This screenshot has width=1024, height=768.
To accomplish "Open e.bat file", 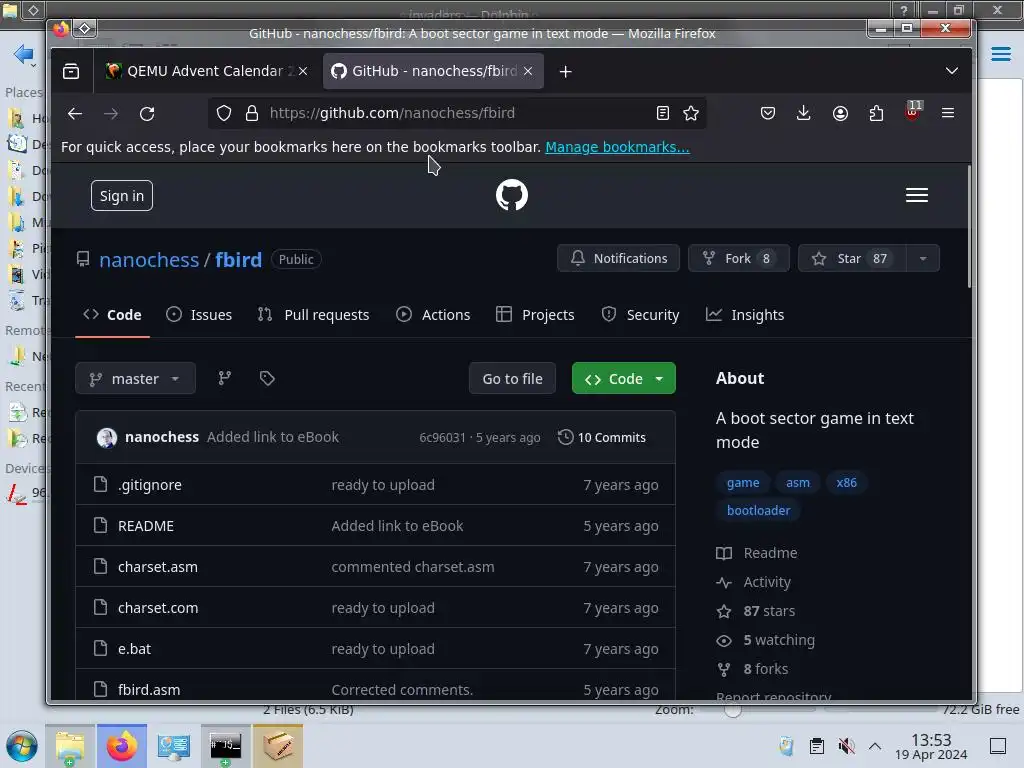I will click(x=134, y=649).
